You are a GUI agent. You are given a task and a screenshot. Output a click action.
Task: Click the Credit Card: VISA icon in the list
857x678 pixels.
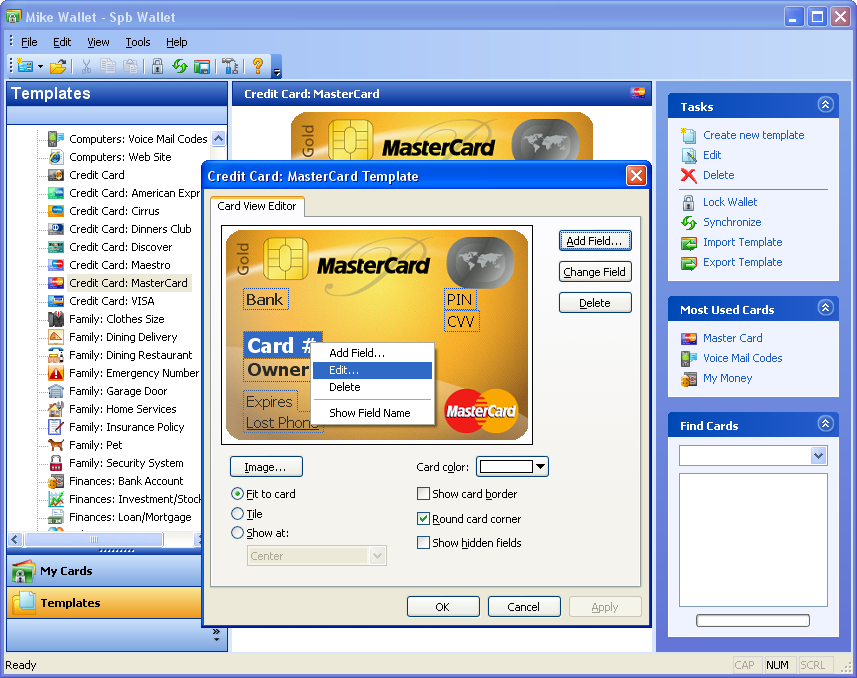pos(56,301)
